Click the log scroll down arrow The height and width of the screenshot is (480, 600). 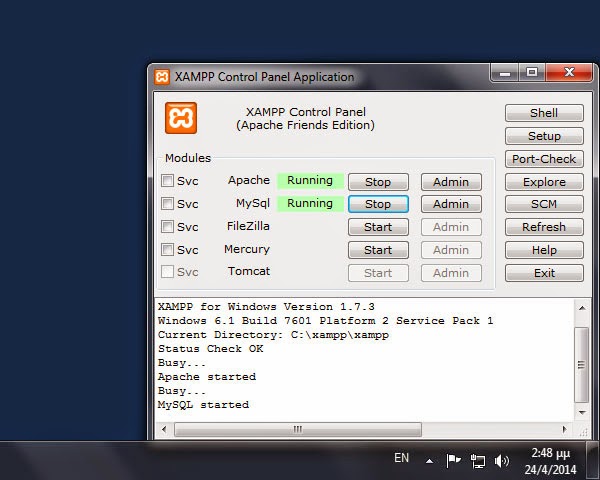[582, 413]
